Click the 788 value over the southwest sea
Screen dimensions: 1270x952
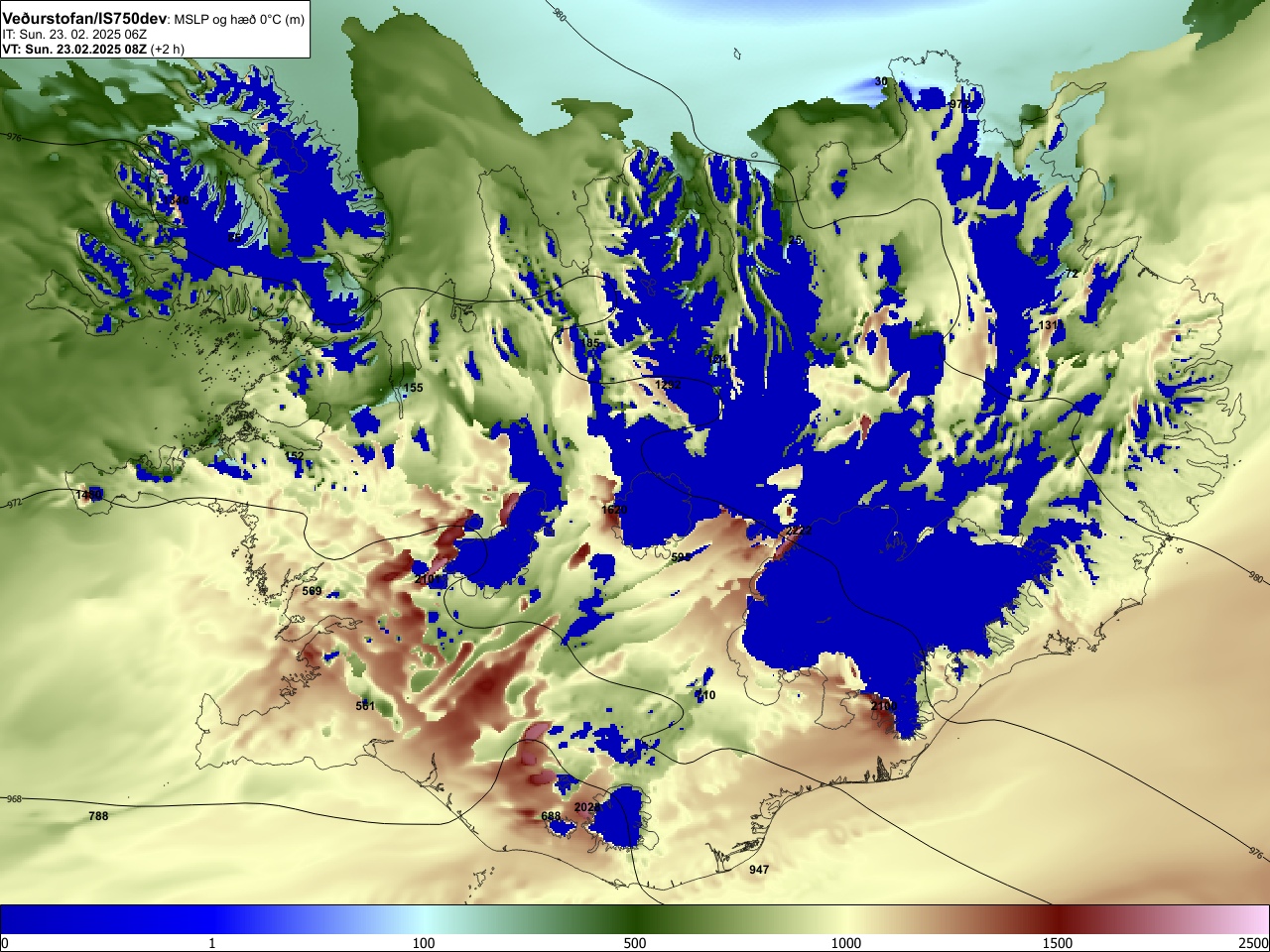click(x=98, y=816)
